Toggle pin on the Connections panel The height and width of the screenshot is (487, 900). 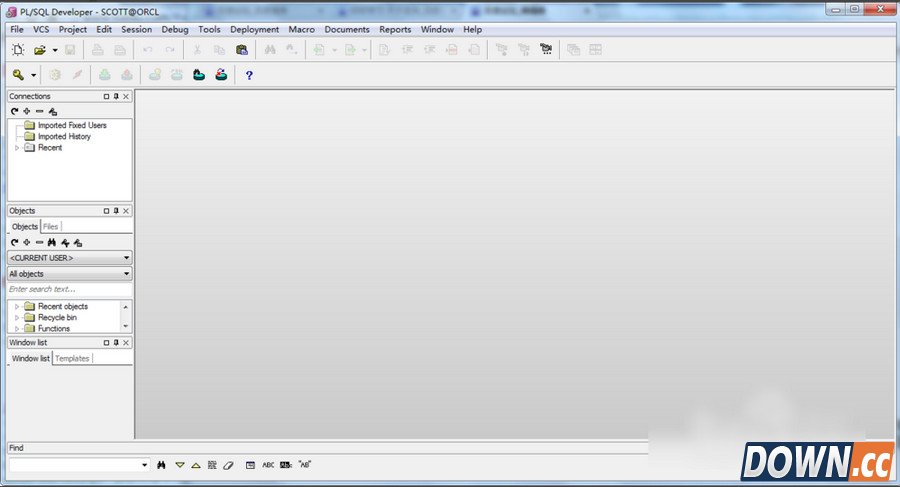point(116,97)
